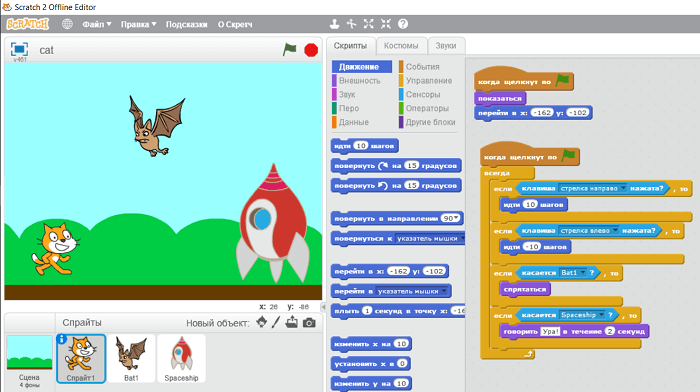Open стрелка направо key dropdown in script

(x=623, y=188)
